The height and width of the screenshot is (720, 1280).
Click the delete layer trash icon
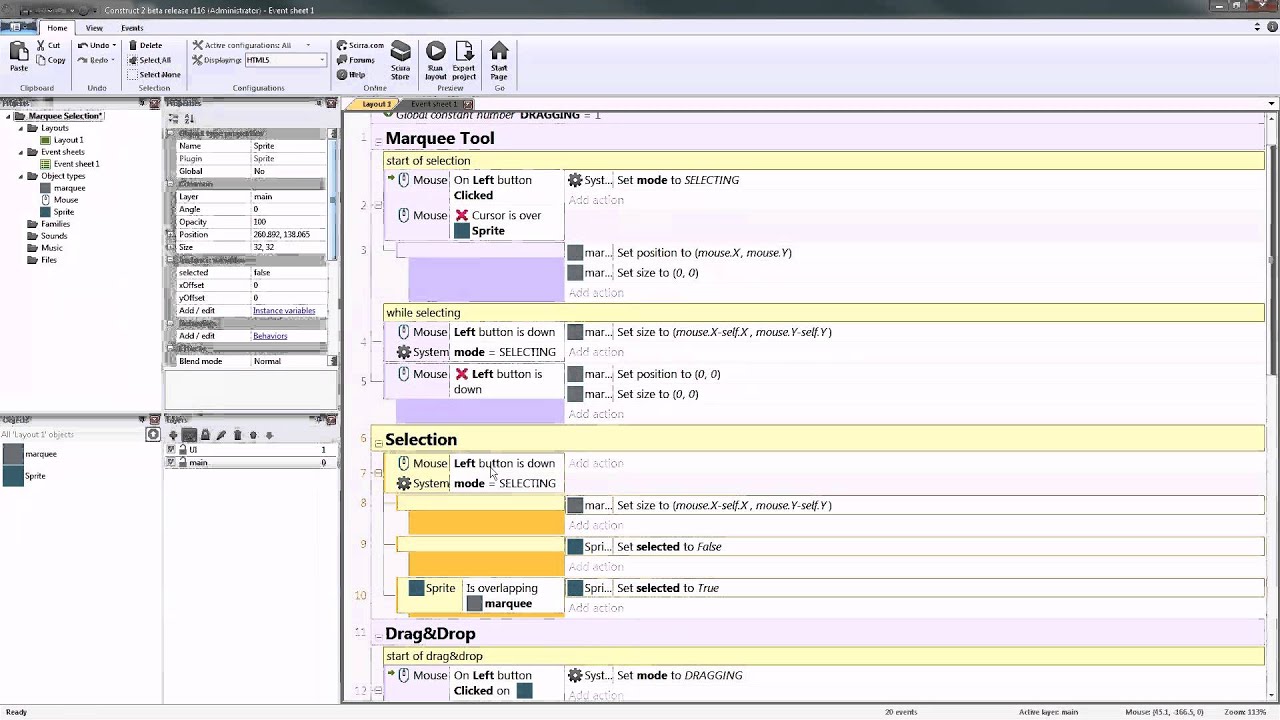point(237,435)
